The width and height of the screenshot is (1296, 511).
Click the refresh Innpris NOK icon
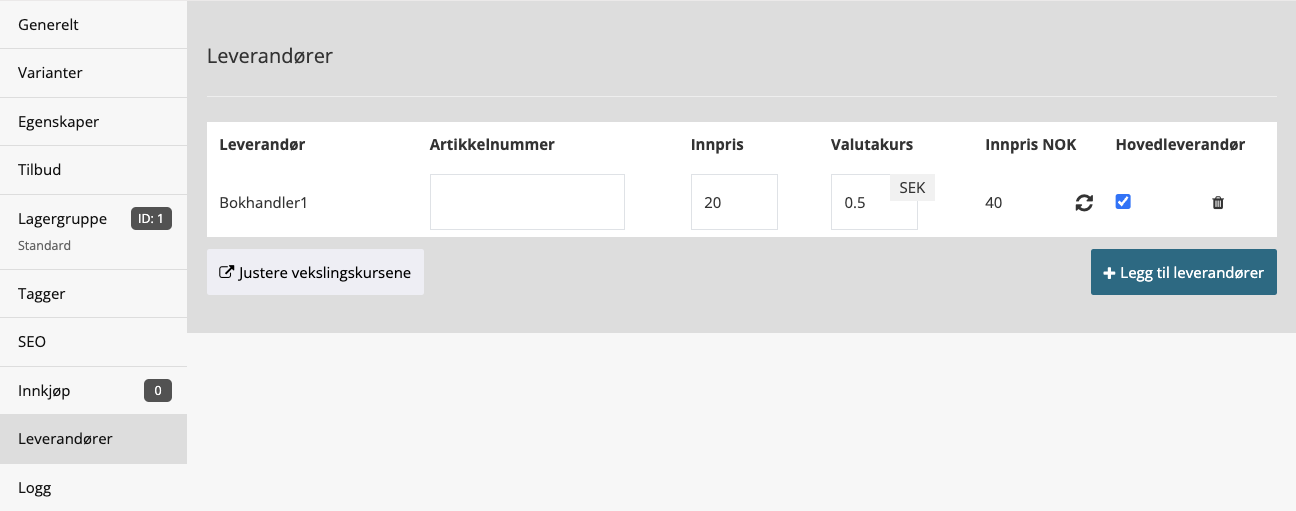1084,203
